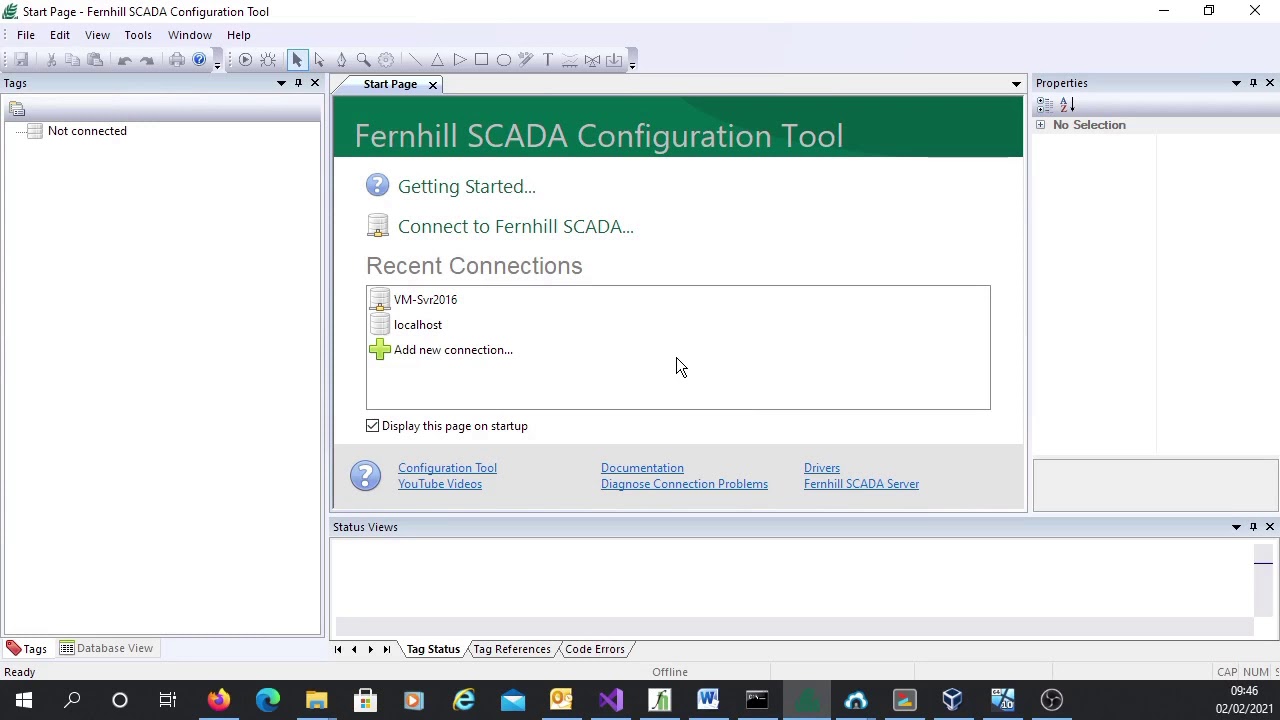The height and width of the screenshot is (720, 1280).
Task: Open the View menu
Action: tap(97, 35)
